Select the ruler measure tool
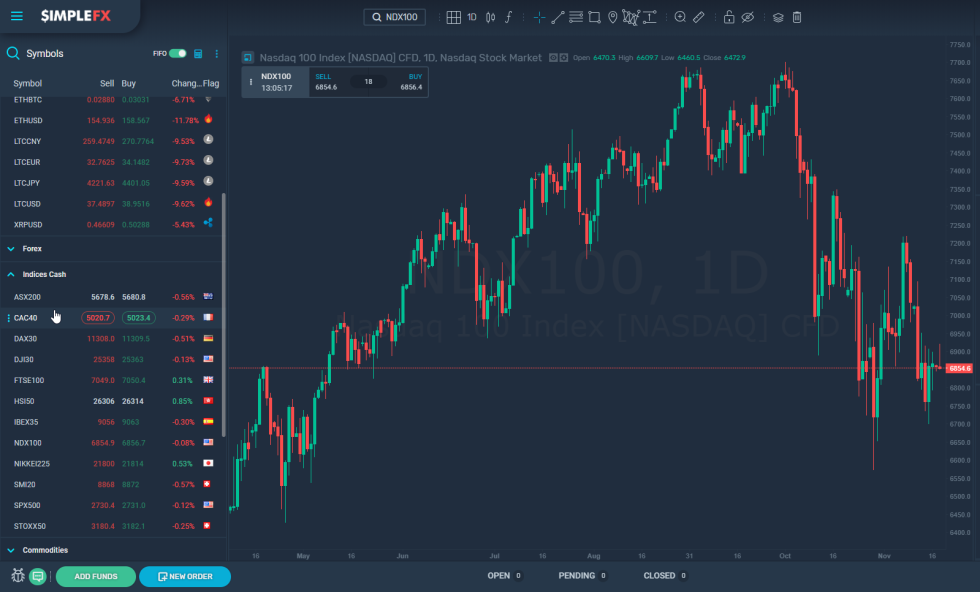This screenshot has width=980, height=592. (699, 17)
